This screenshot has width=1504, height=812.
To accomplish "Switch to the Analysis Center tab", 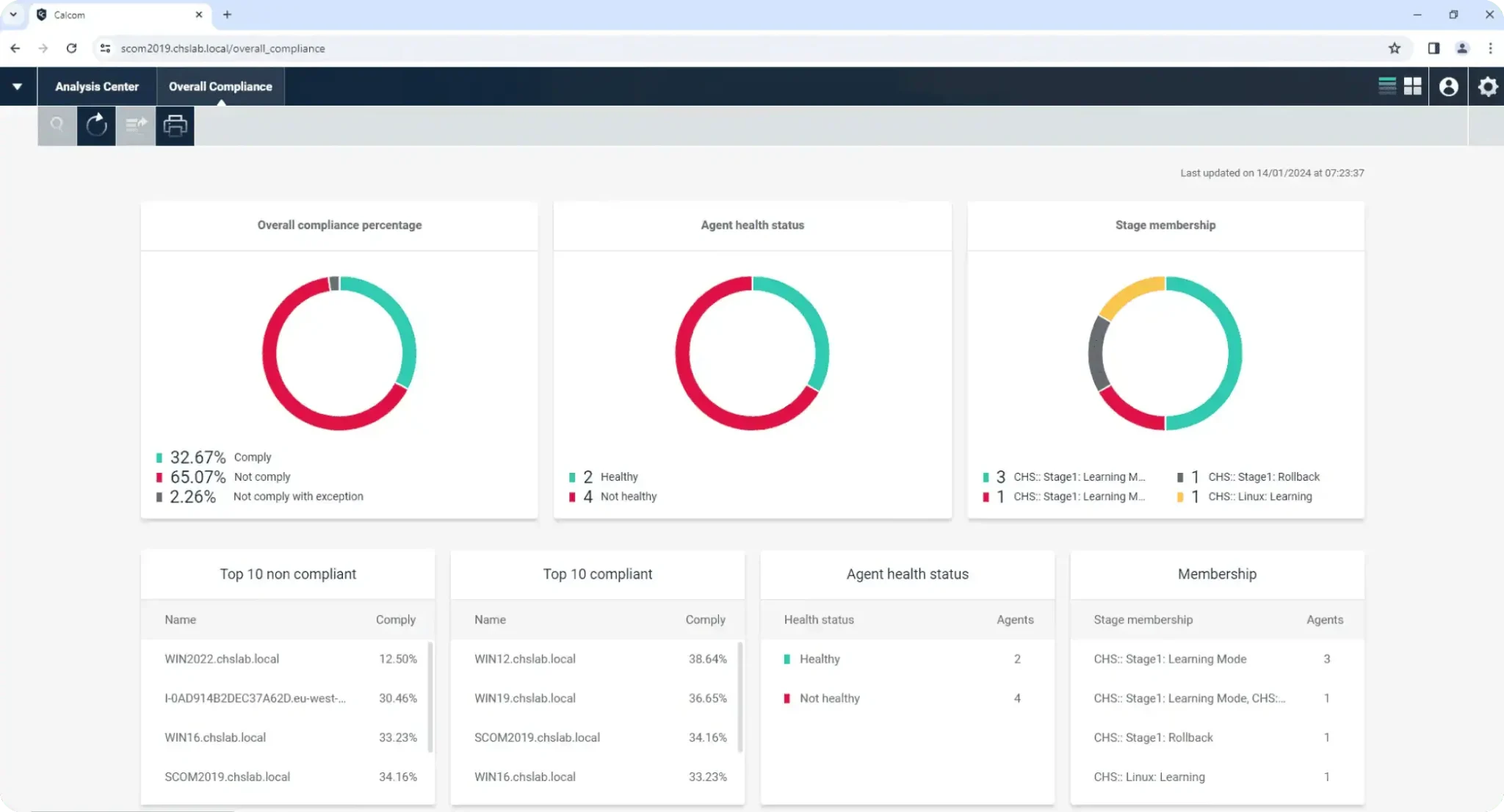I will pos(97,87).
